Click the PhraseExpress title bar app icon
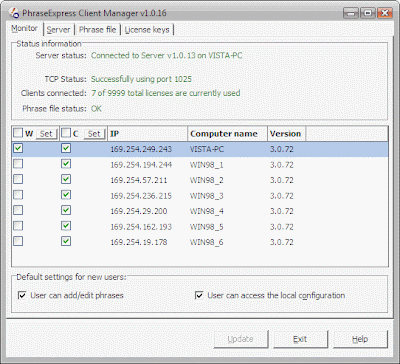Screen dimensions: 400x364 14,13
